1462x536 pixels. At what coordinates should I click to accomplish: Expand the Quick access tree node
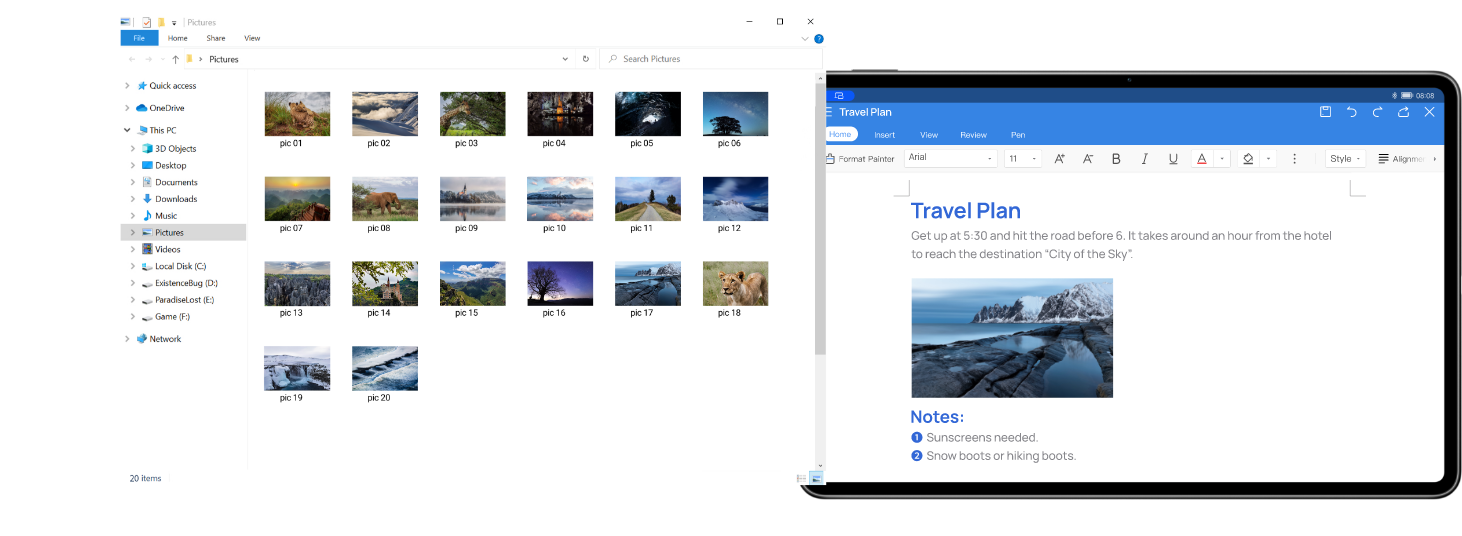127,86
